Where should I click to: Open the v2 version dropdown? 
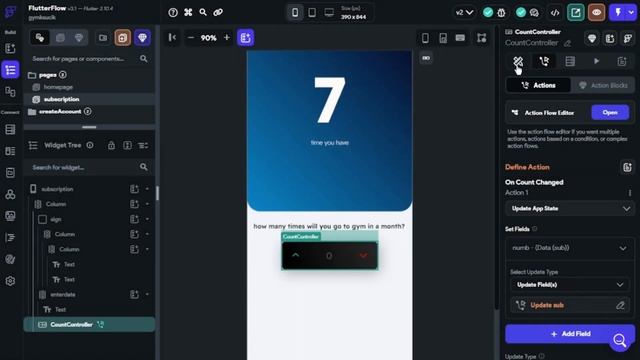pos(464,13)
